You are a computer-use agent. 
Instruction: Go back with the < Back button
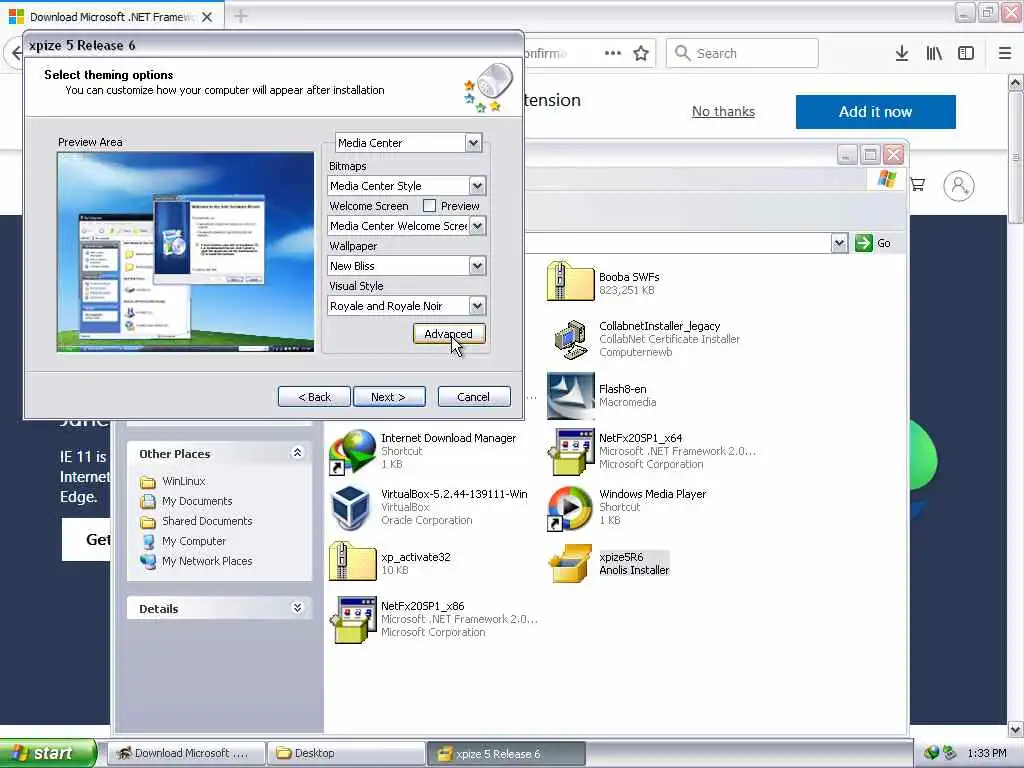[314, 396]
